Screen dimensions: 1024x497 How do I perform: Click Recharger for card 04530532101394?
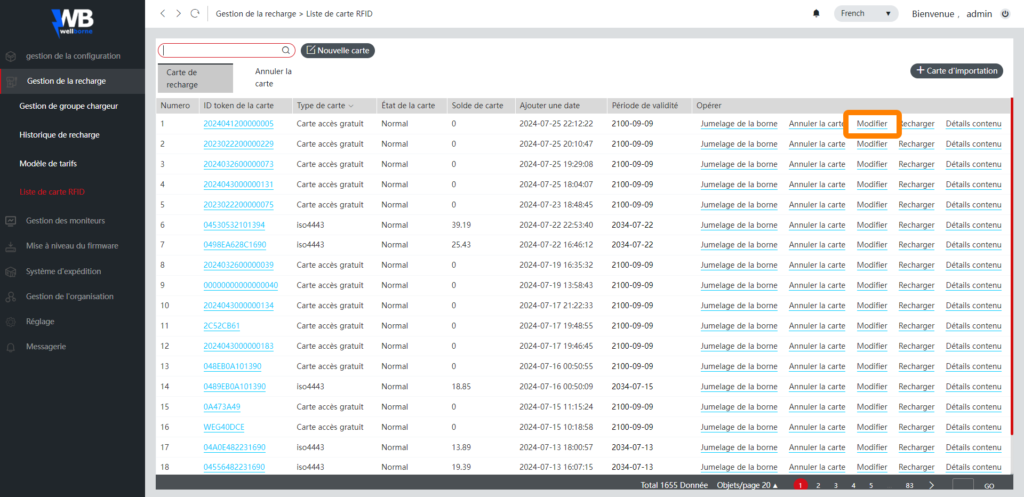[x=916, y=225]
